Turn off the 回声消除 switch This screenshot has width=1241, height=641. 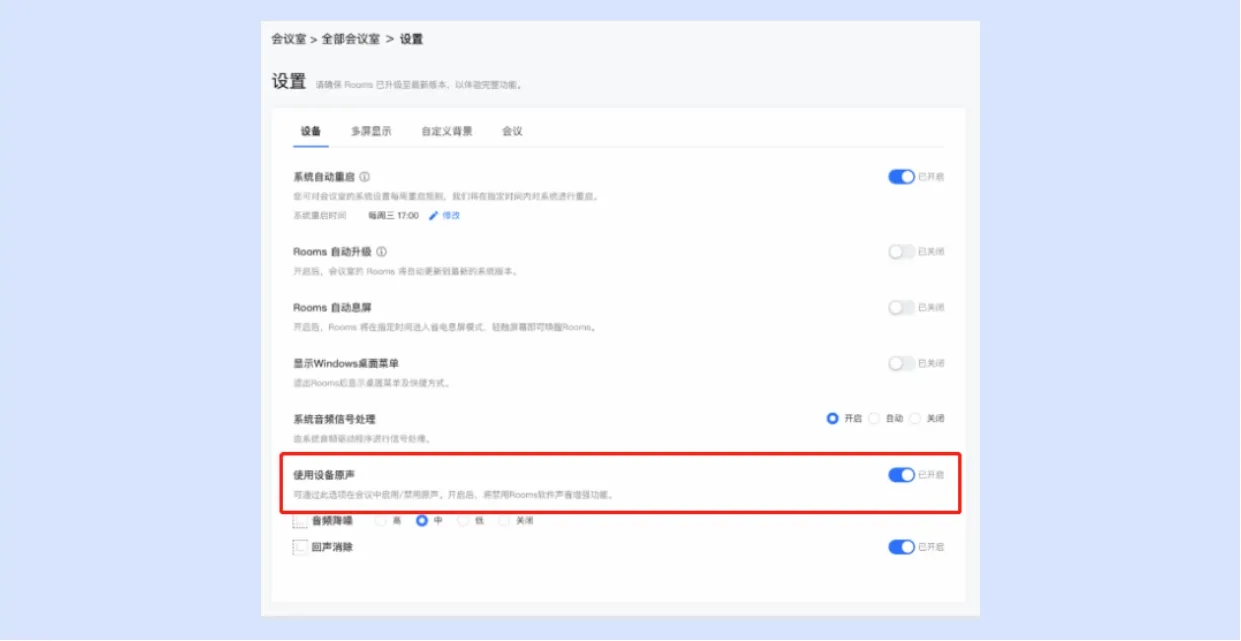[901, 547]
